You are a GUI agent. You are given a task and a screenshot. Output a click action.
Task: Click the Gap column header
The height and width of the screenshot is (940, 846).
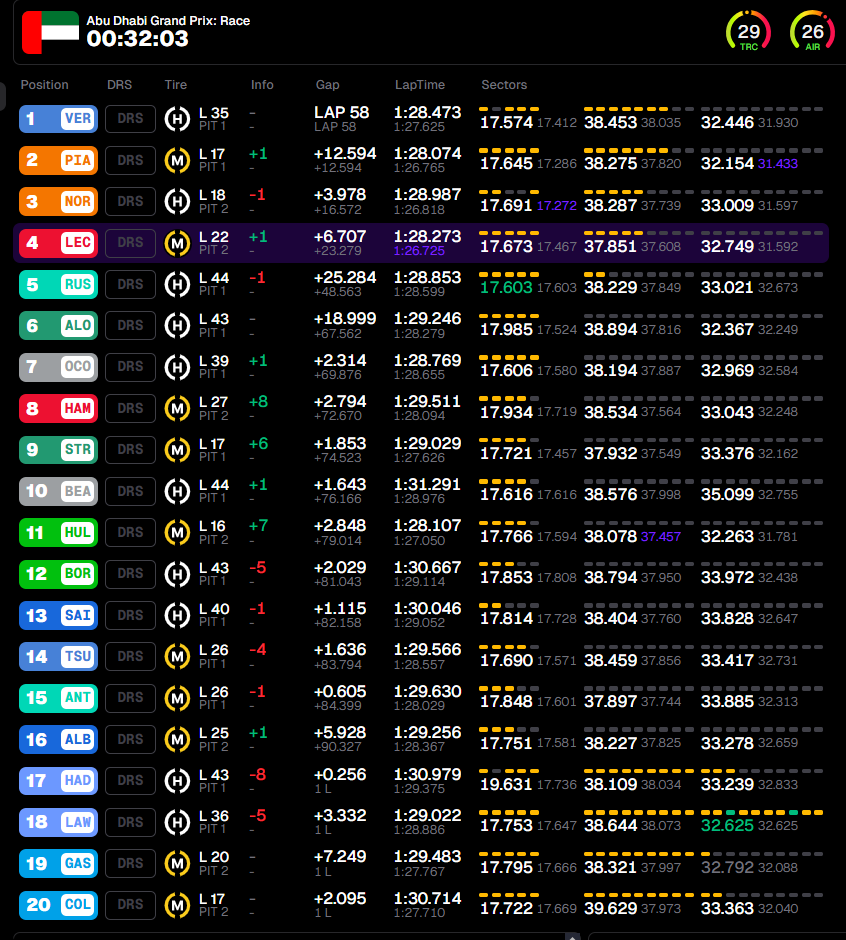click(327, 85)
